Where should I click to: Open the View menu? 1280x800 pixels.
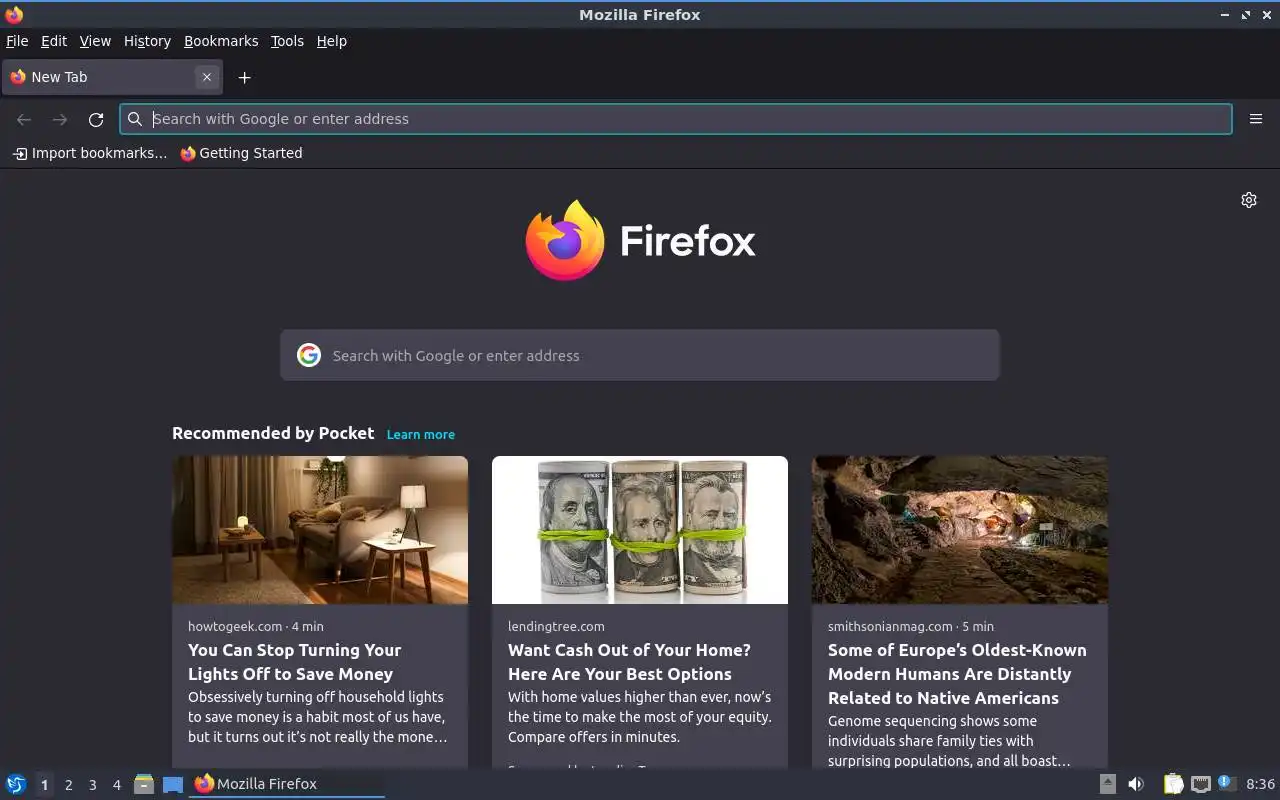point(95,41)
